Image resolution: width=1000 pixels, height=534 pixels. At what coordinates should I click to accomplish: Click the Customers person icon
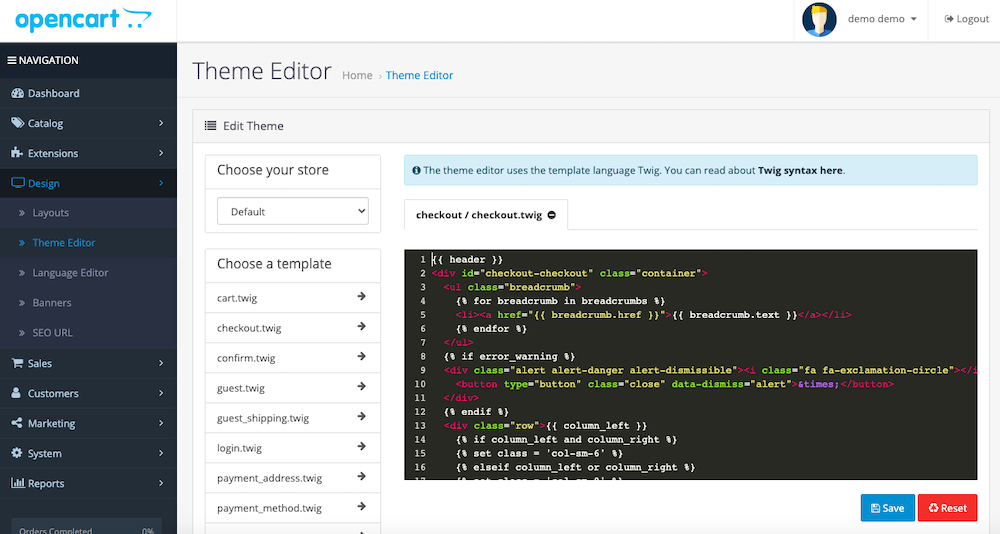[x=16, y=393]
